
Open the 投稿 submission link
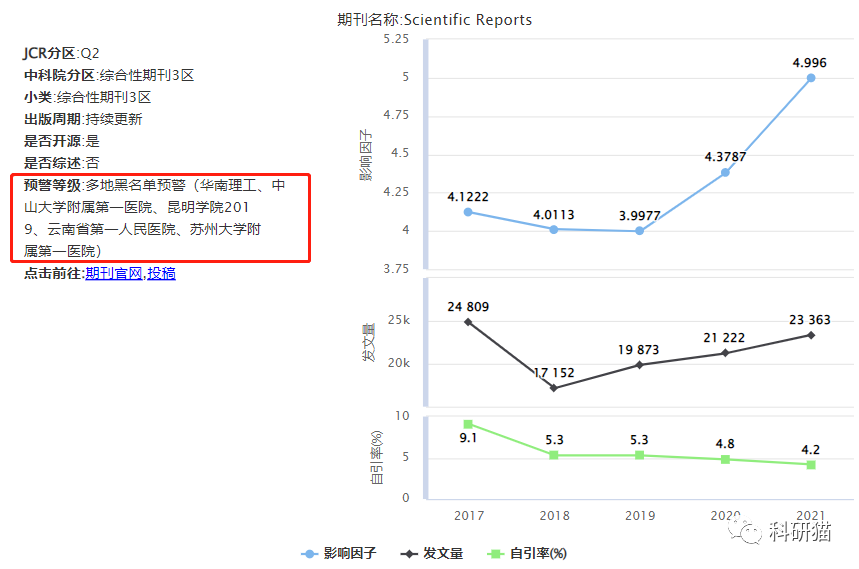[x=161, y=273]
